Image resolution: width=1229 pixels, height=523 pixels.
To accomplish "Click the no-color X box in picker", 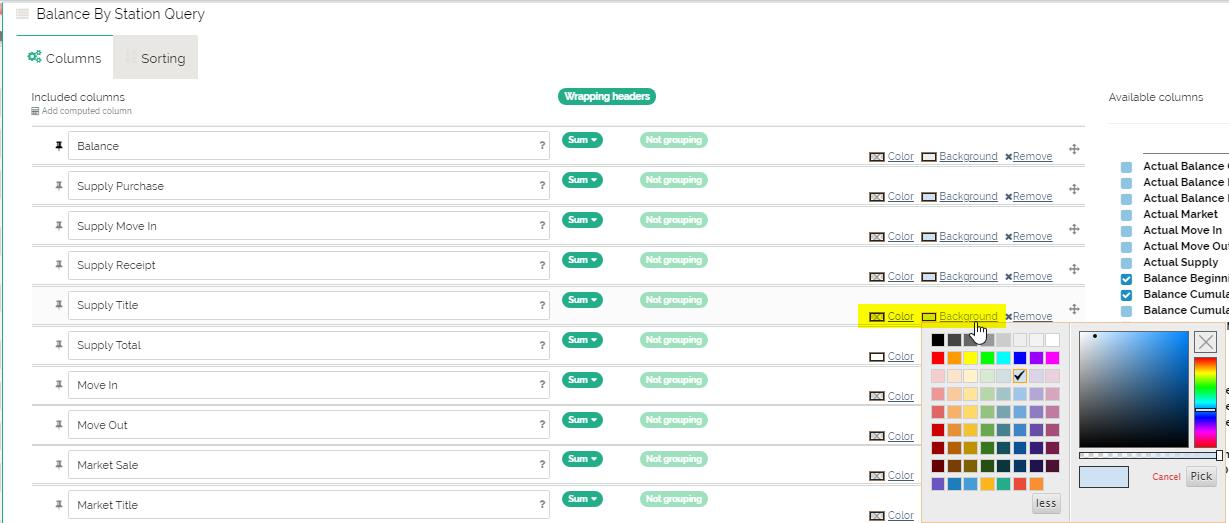I will (x=1206, y=343).
